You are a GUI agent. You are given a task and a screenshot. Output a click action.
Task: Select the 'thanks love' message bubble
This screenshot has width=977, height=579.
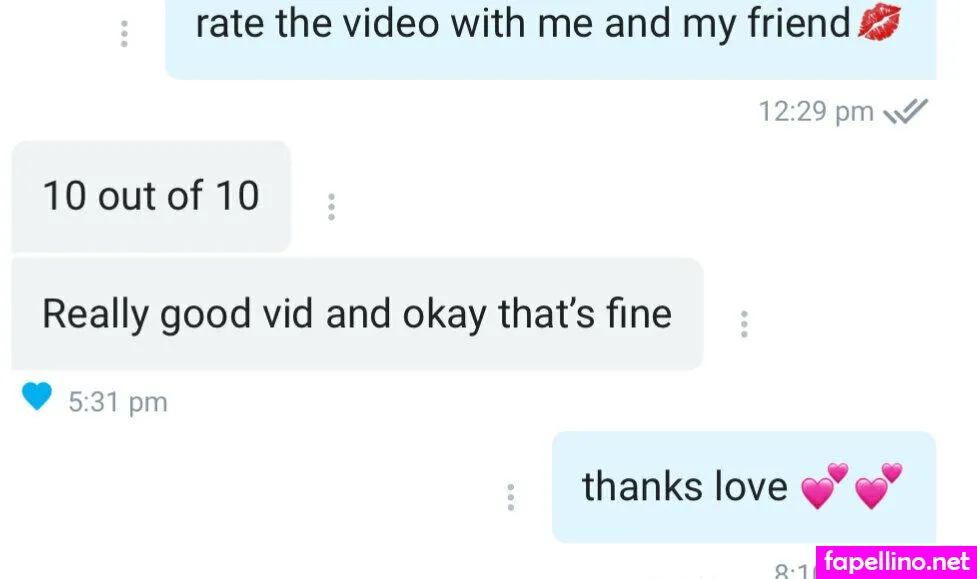coord(744,487)
